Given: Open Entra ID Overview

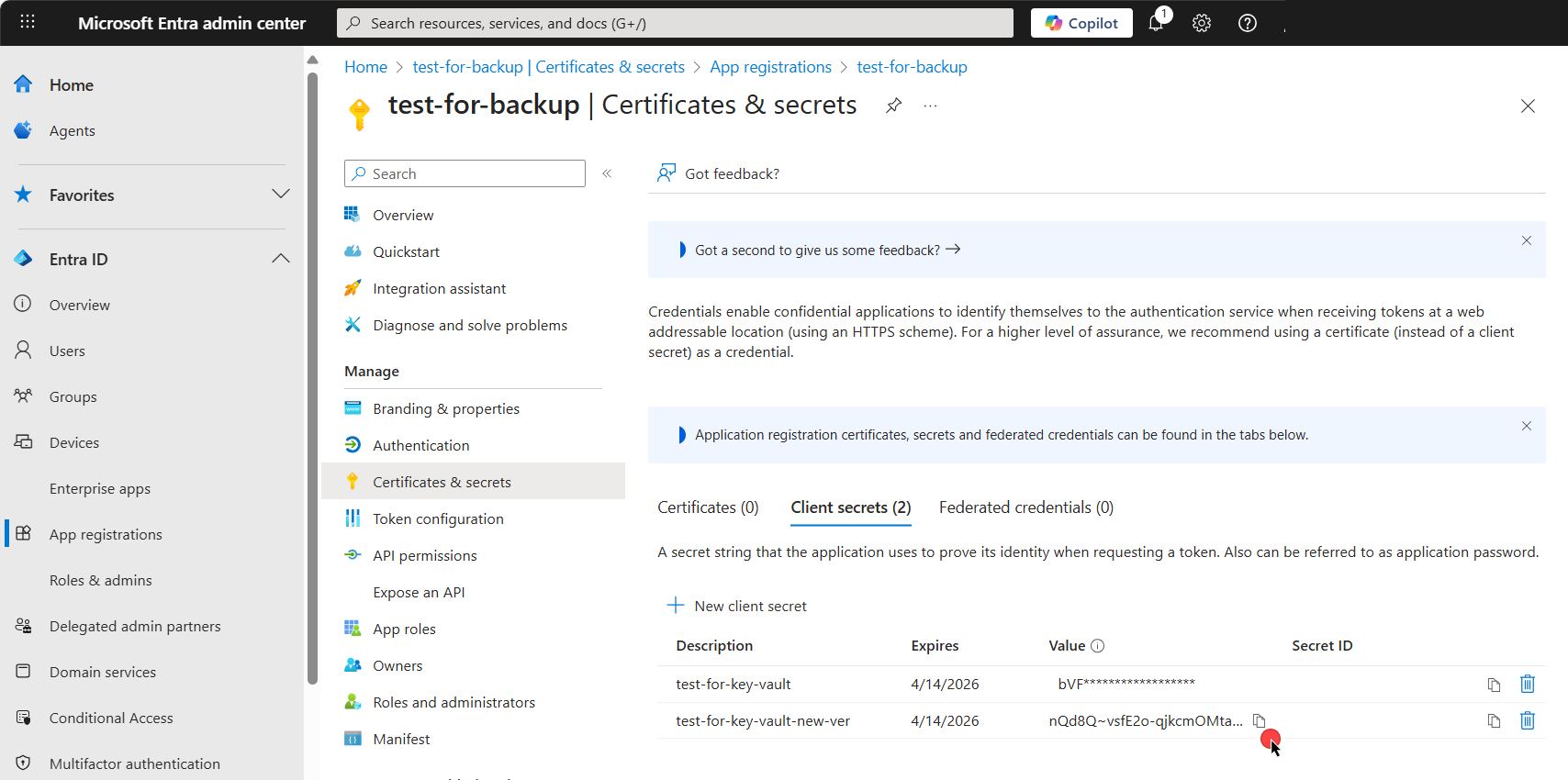Looking at the screenshot, I should click(80, 306).
